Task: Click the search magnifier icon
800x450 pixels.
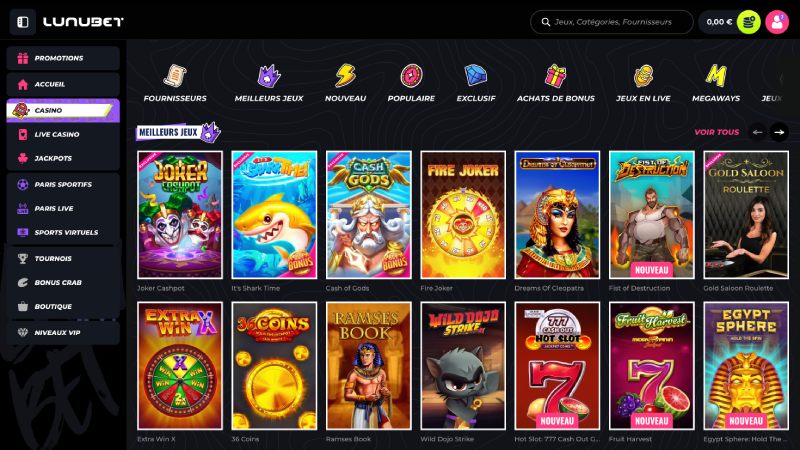Action: coord(545,22)
